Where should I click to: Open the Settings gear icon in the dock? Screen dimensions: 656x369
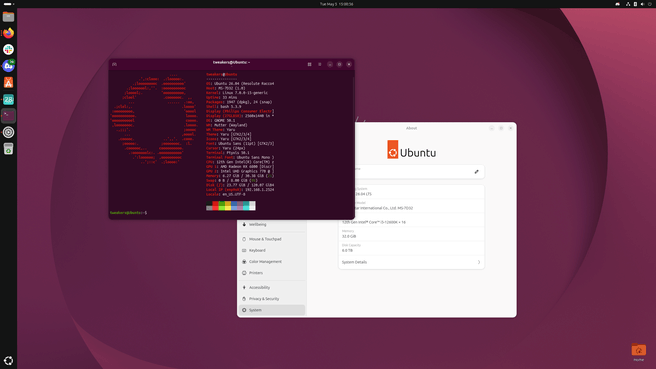click(8, 132)
